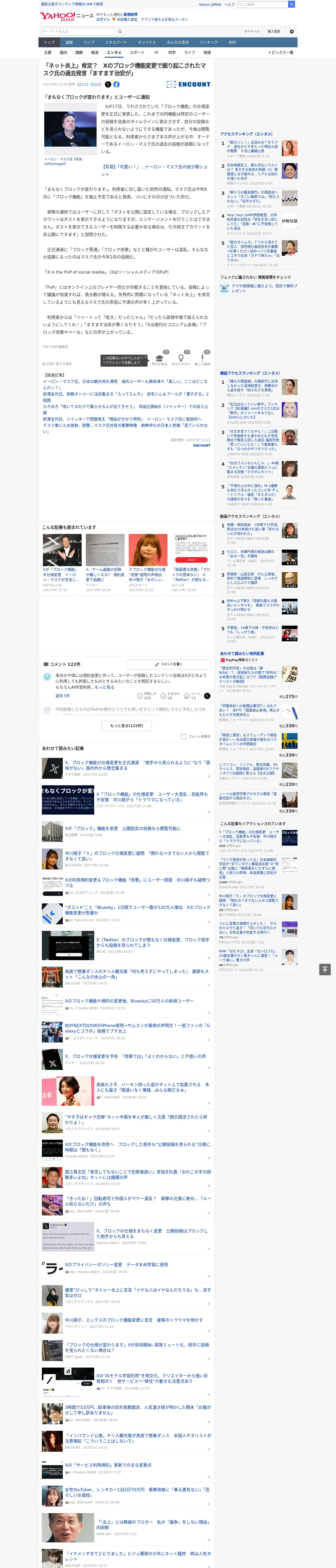Click the 新規取得 link
Image resolution: width=336 pixels, height=1568 pixels.
(131, 14)
